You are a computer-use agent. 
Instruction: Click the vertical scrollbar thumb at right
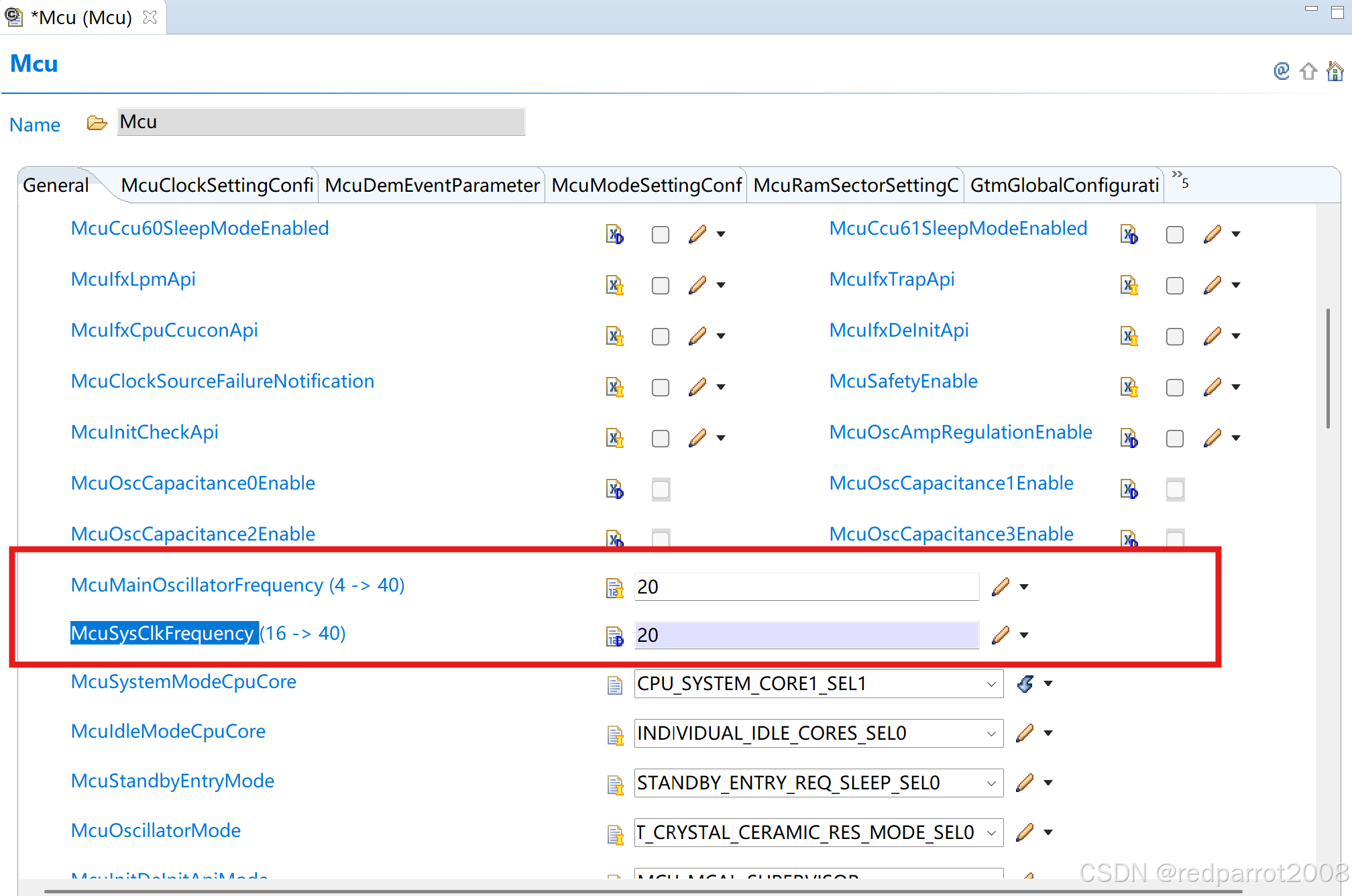pyautogui.click(x=1327, y=369)
